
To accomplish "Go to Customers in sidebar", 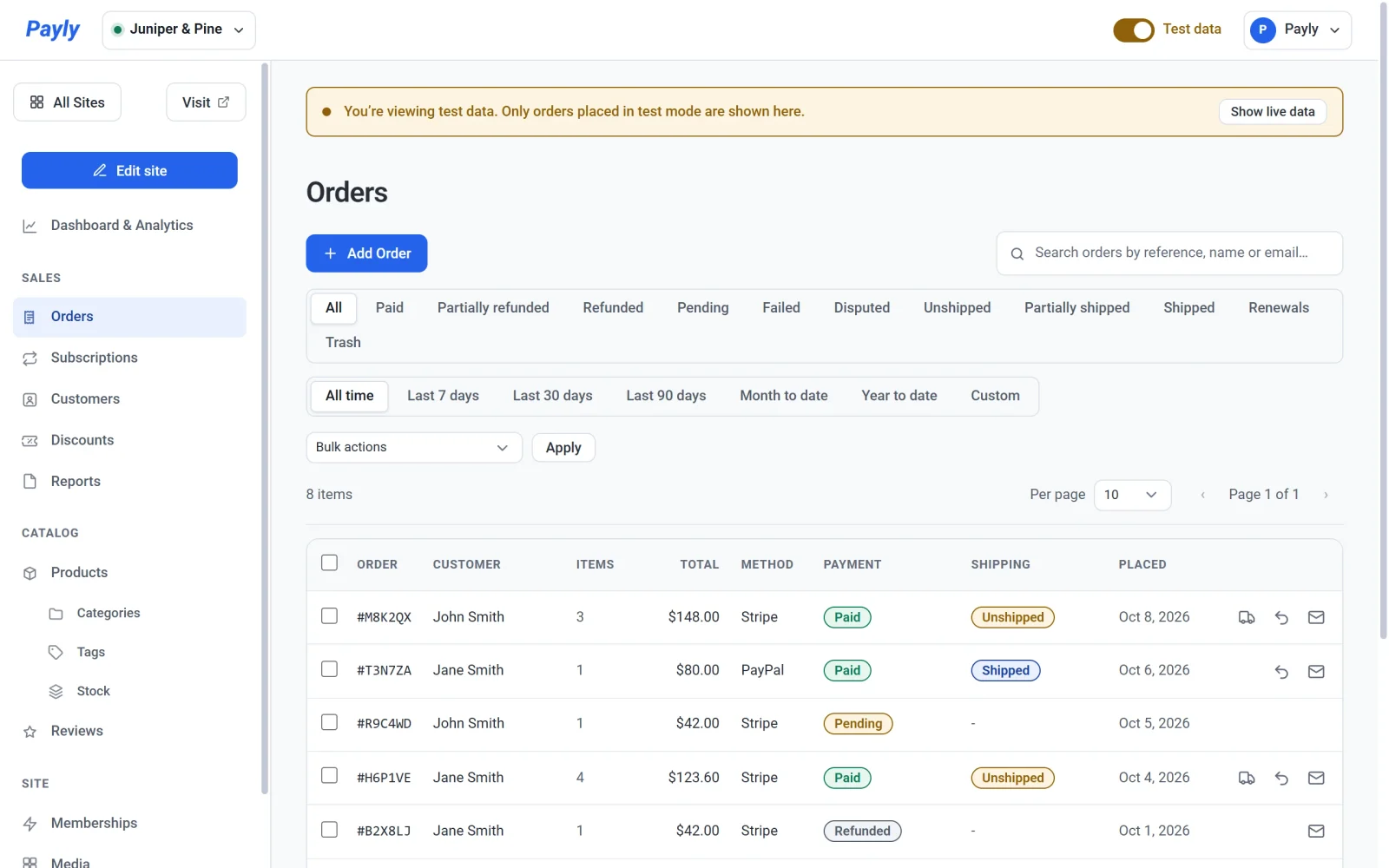I will (x=129, y=399).
